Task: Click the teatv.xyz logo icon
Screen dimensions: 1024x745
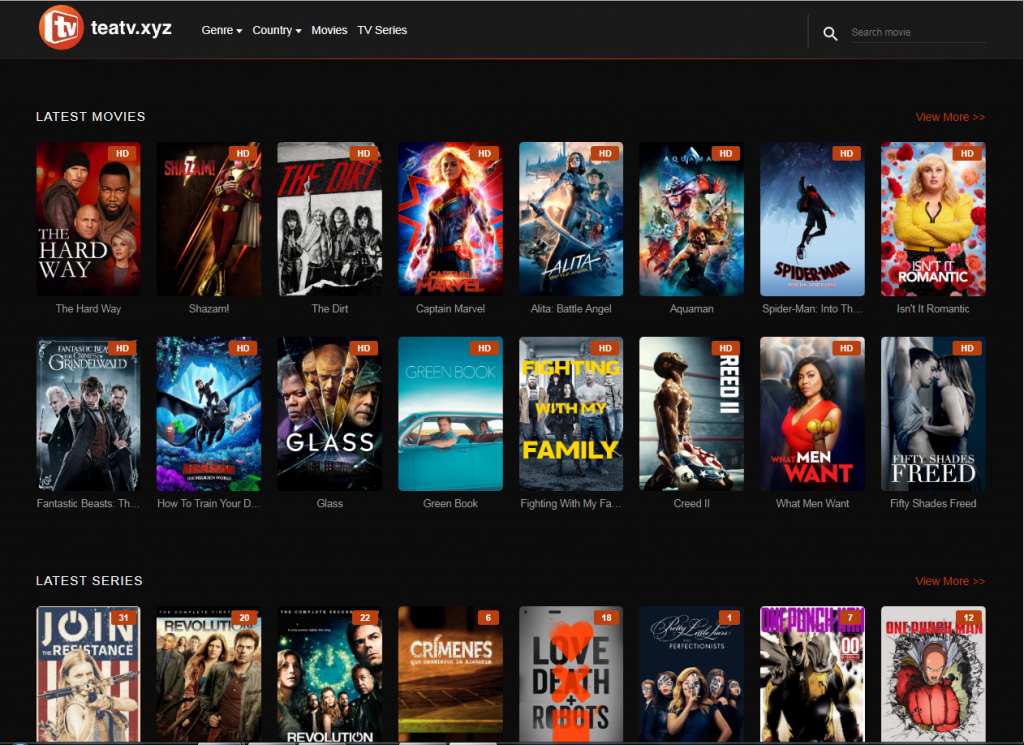Action: 61,27
